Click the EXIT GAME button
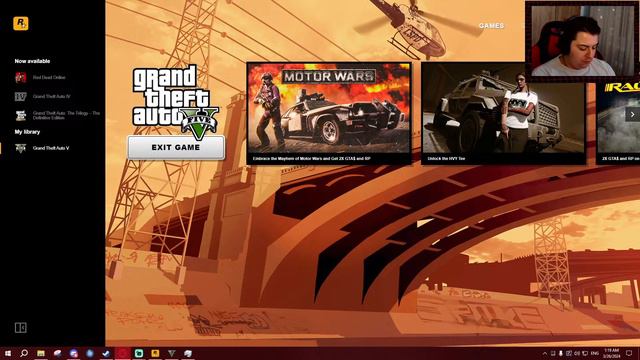Viewport: 640px width, 360px height. (176, 147)
